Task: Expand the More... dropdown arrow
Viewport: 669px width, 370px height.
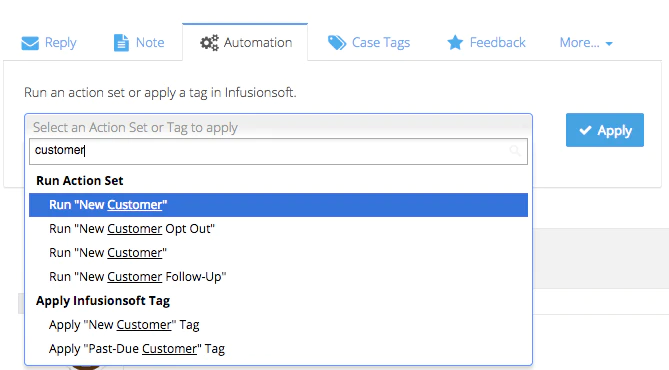Action: point(609,44)
